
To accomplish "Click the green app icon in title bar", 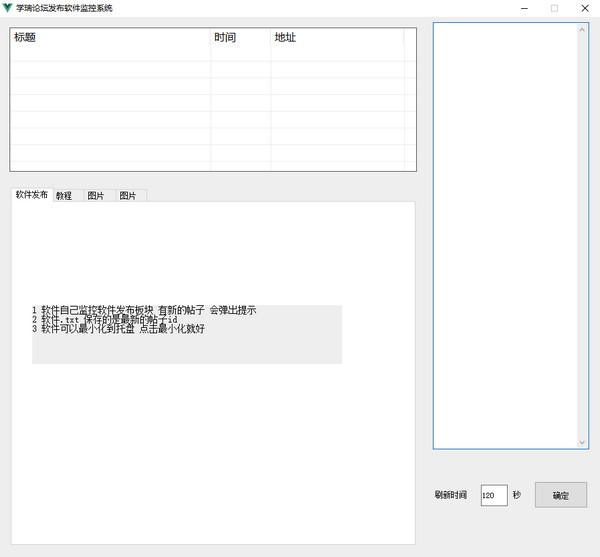I will coord(8,8).
